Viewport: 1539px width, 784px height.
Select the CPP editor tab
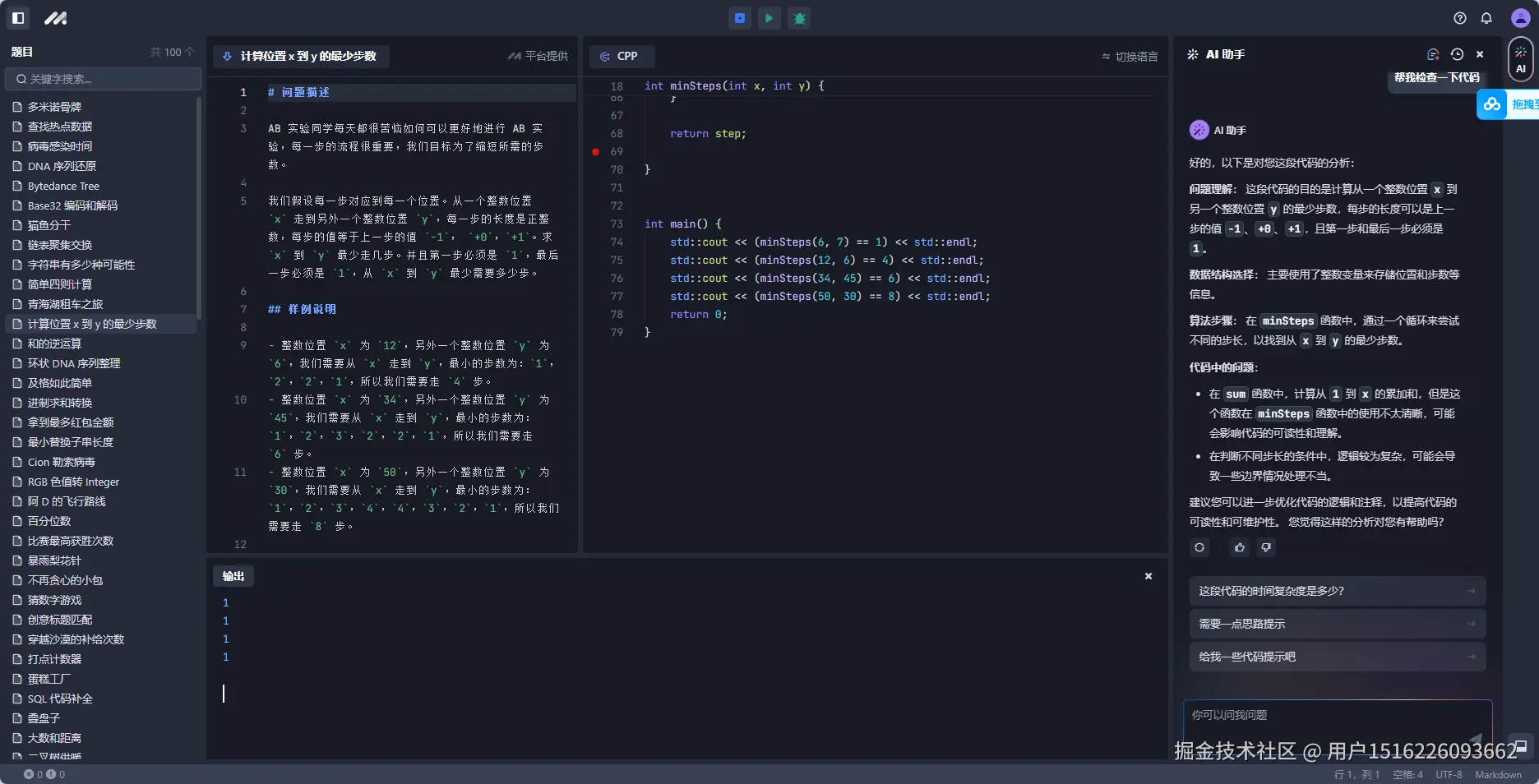622,56
